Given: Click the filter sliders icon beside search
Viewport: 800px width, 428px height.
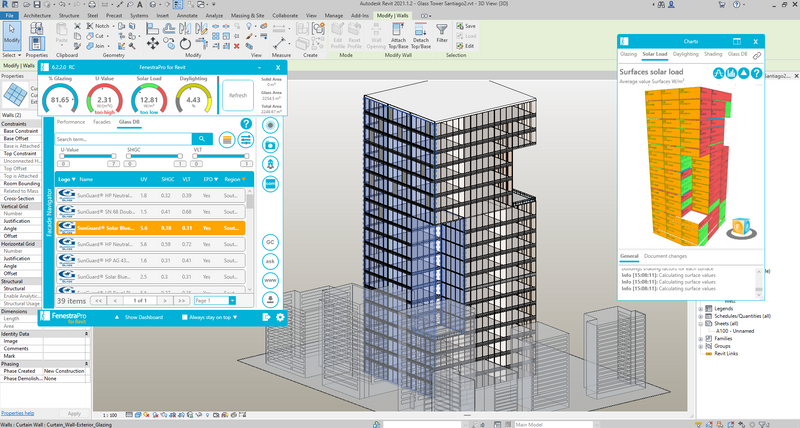Looking at the screenshot, I should point(245,139).
